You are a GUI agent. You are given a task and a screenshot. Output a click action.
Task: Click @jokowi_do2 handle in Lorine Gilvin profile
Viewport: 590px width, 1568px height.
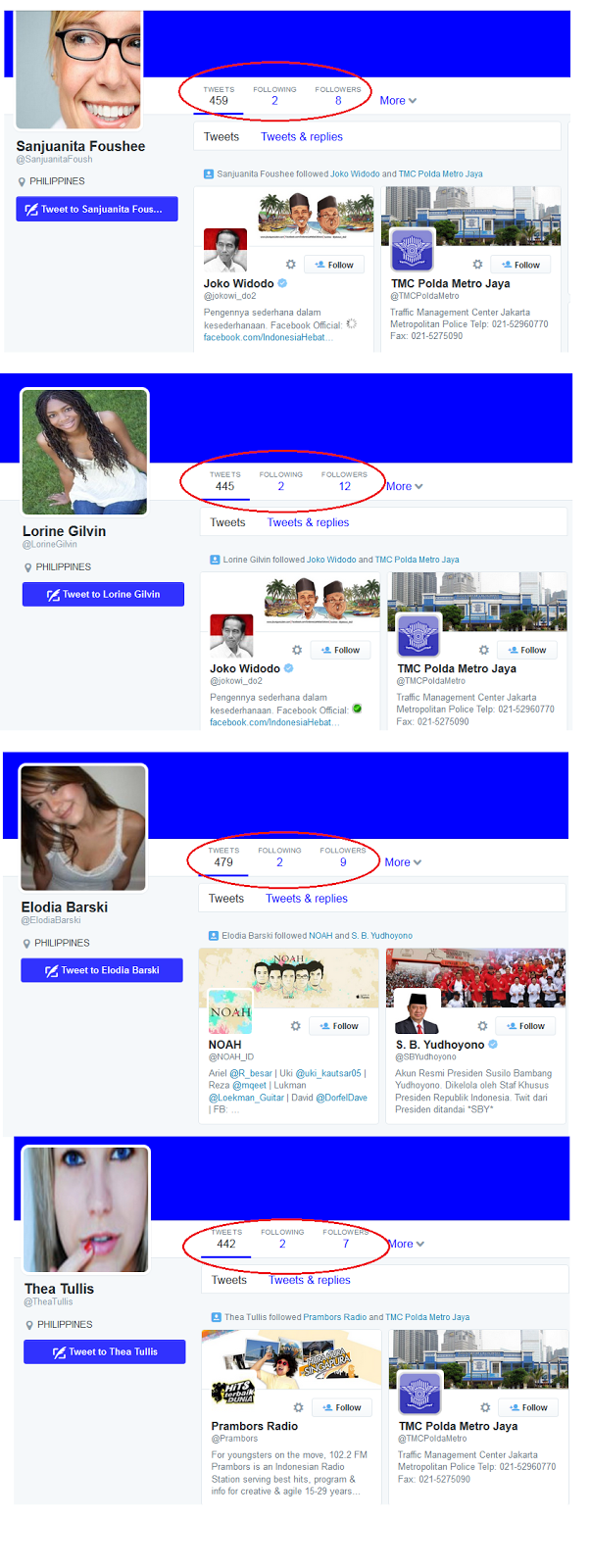pos(235,680)
